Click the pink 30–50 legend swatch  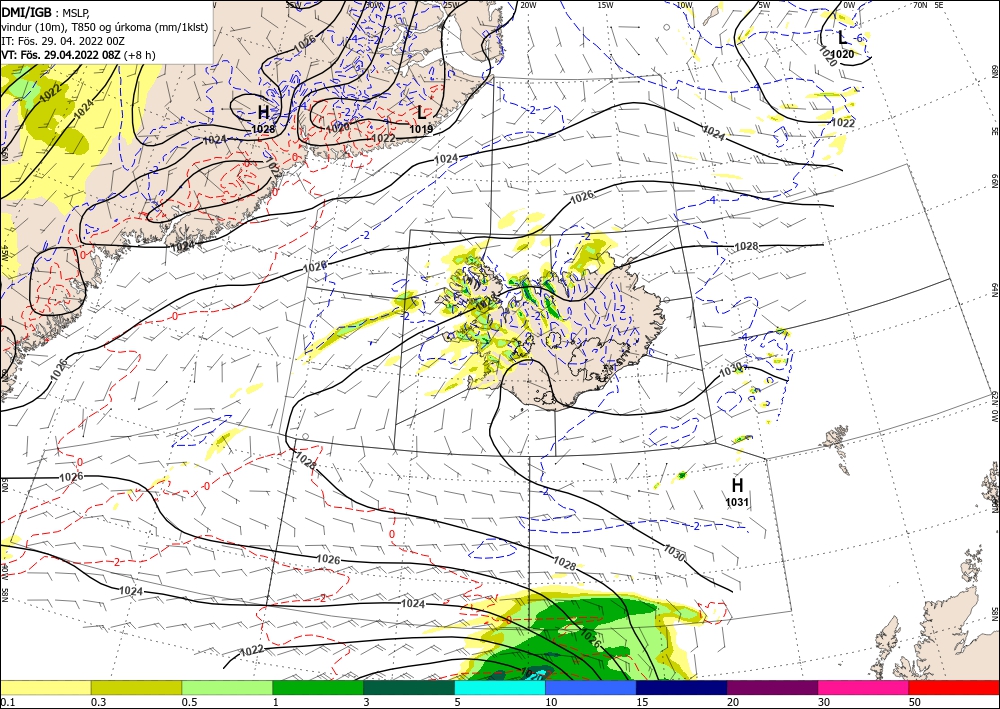[864, 687]
